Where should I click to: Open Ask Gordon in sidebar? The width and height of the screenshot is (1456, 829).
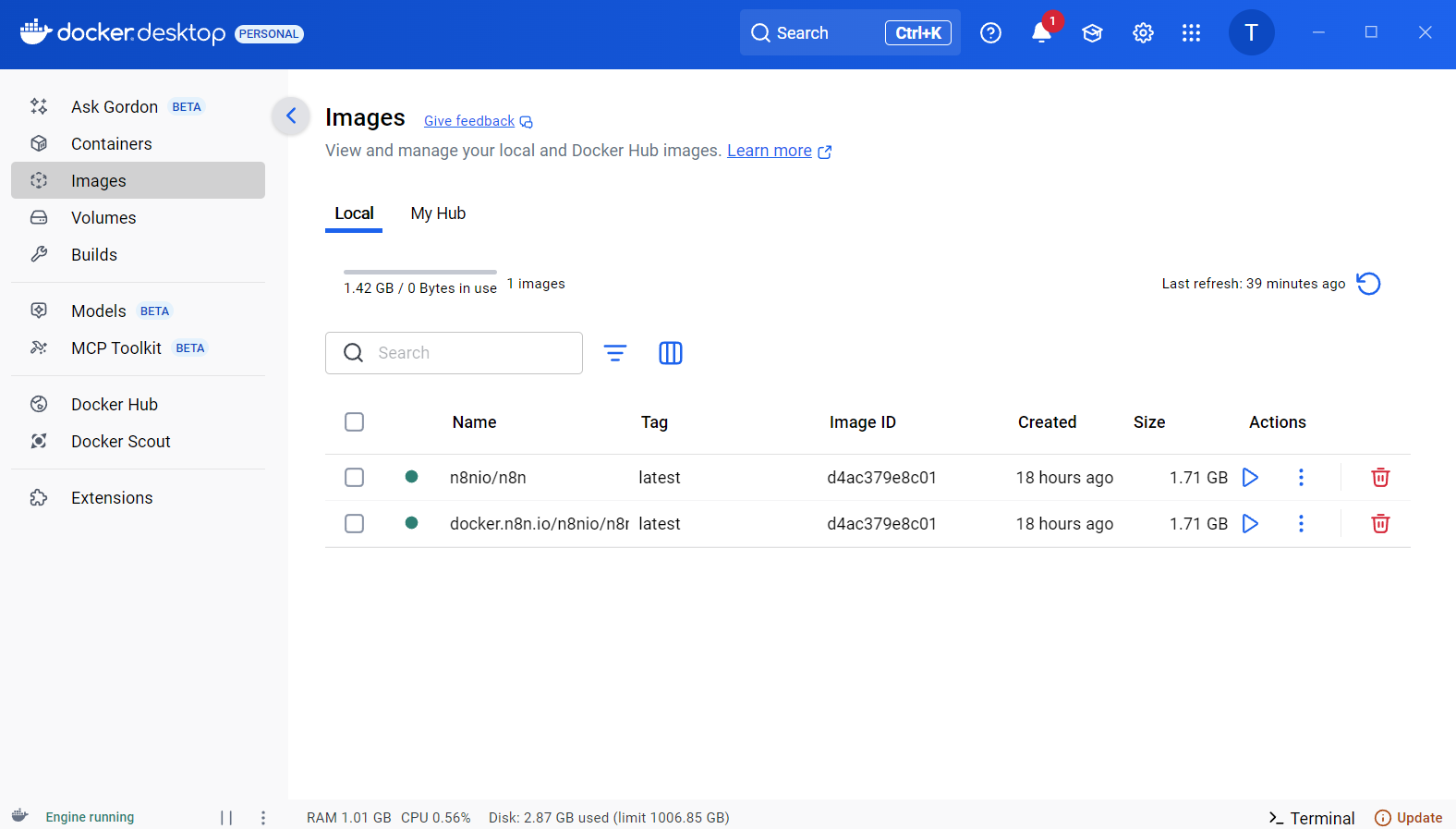coord(139,106)
